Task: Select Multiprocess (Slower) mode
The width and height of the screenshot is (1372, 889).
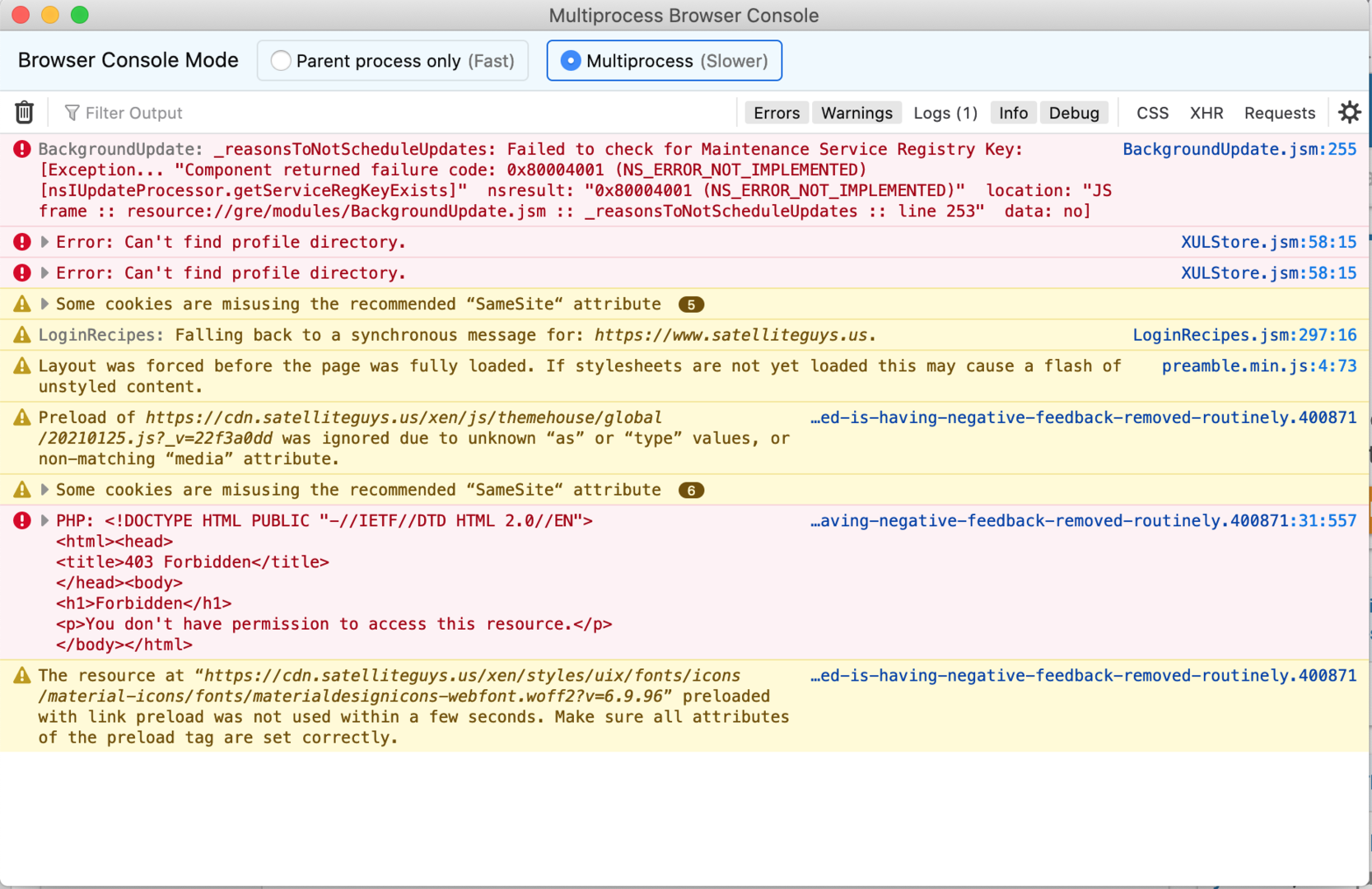Action: click(665, 61)
